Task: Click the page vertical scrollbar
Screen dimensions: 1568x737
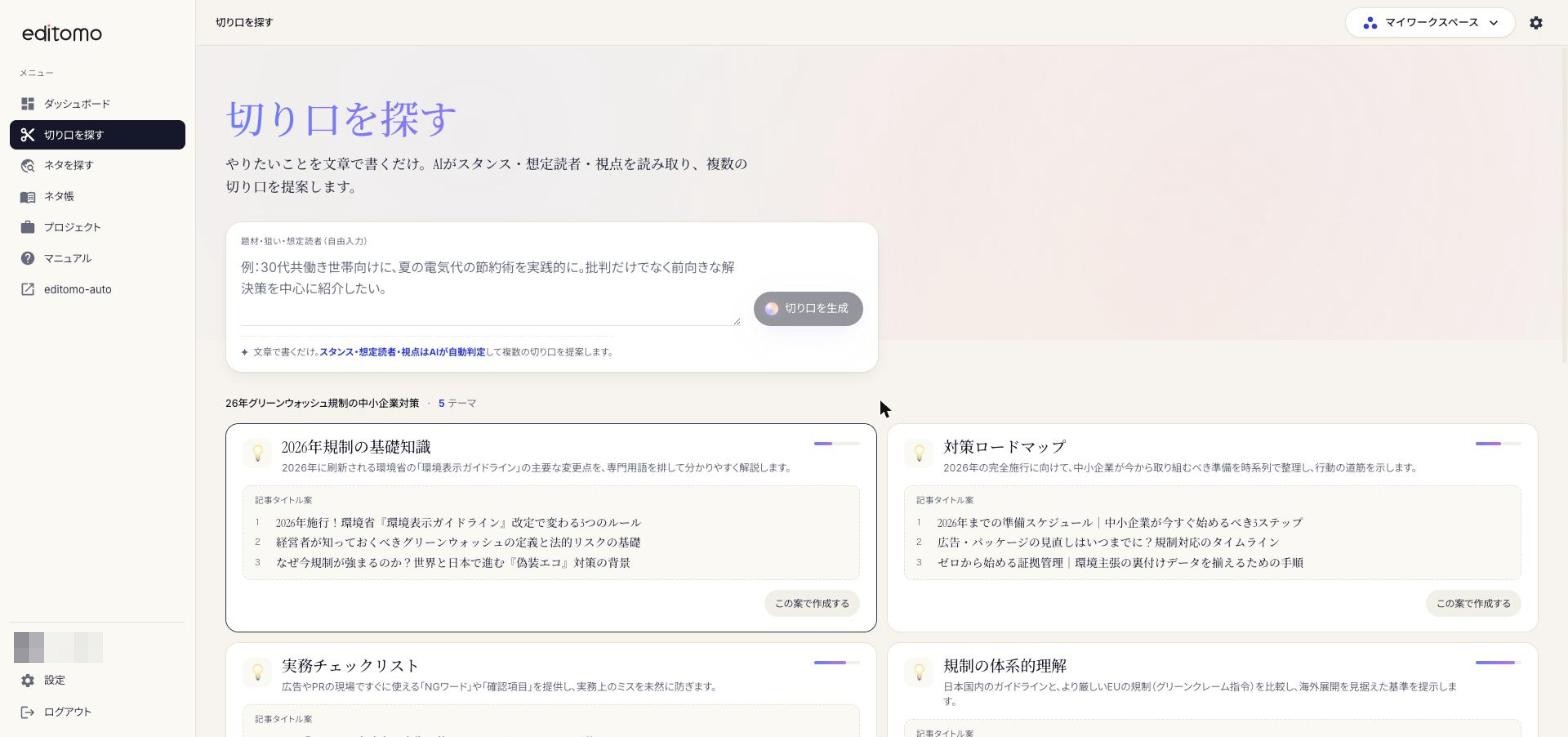Action: coord(1563,204)
